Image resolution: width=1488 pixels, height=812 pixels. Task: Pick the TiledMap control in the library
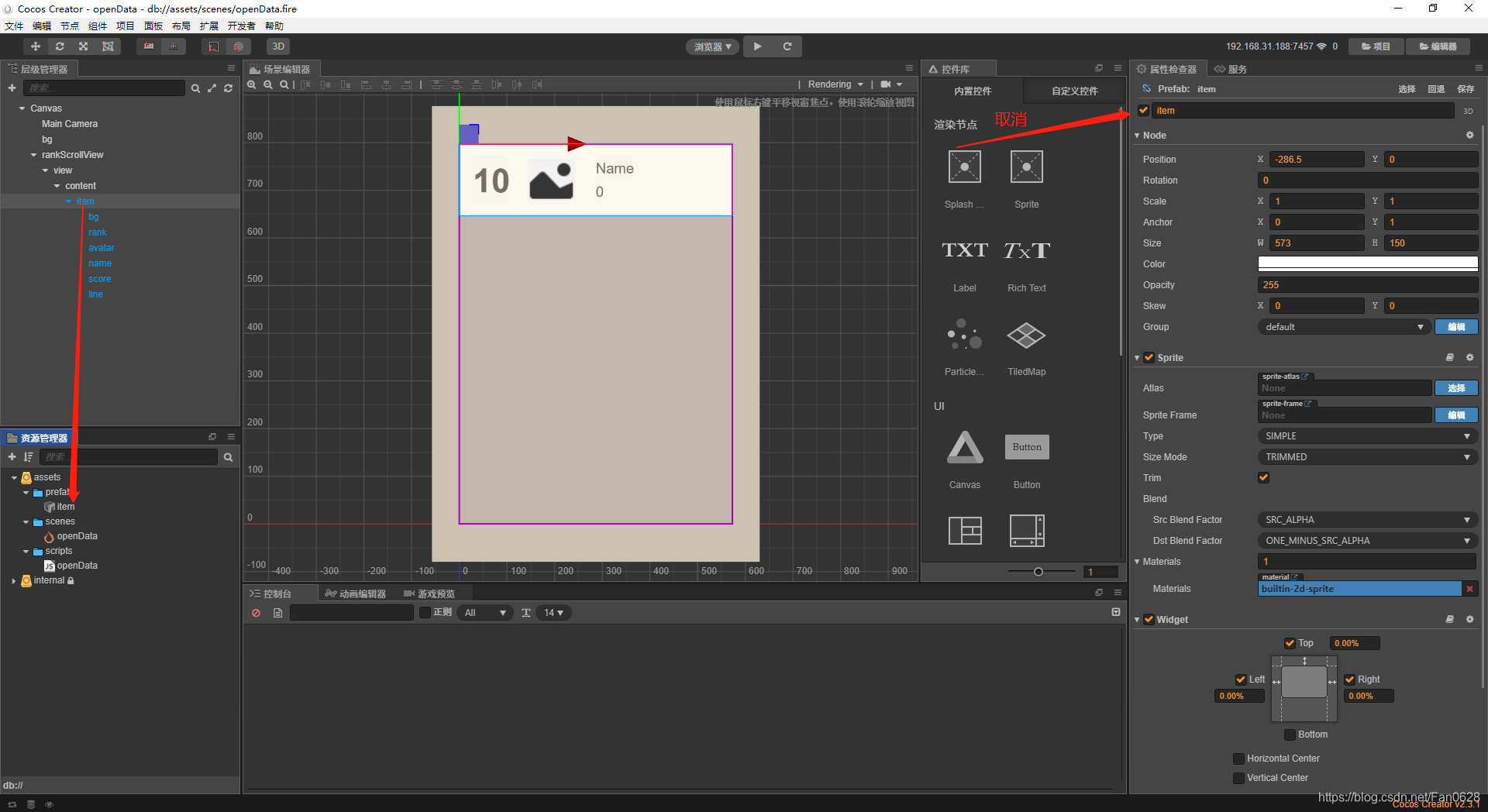point(1027,347)
